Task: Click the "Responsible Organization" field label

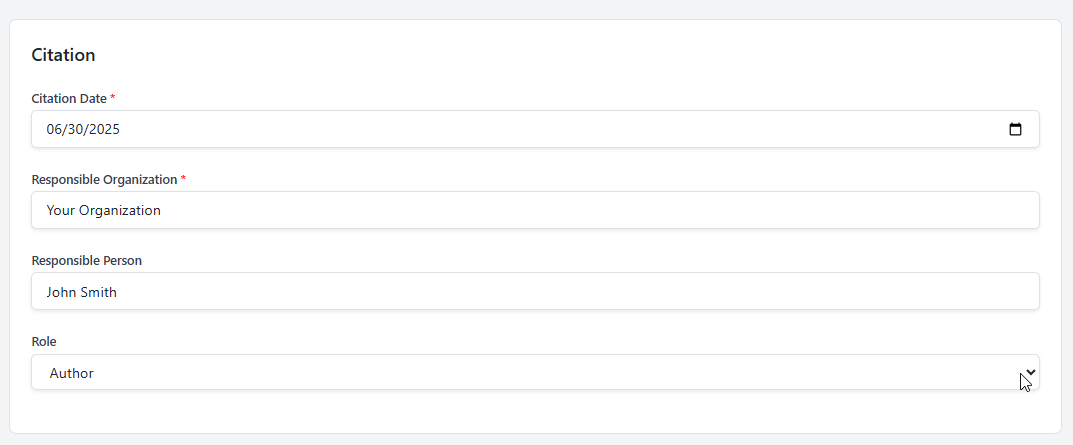Action: (104, 179)
